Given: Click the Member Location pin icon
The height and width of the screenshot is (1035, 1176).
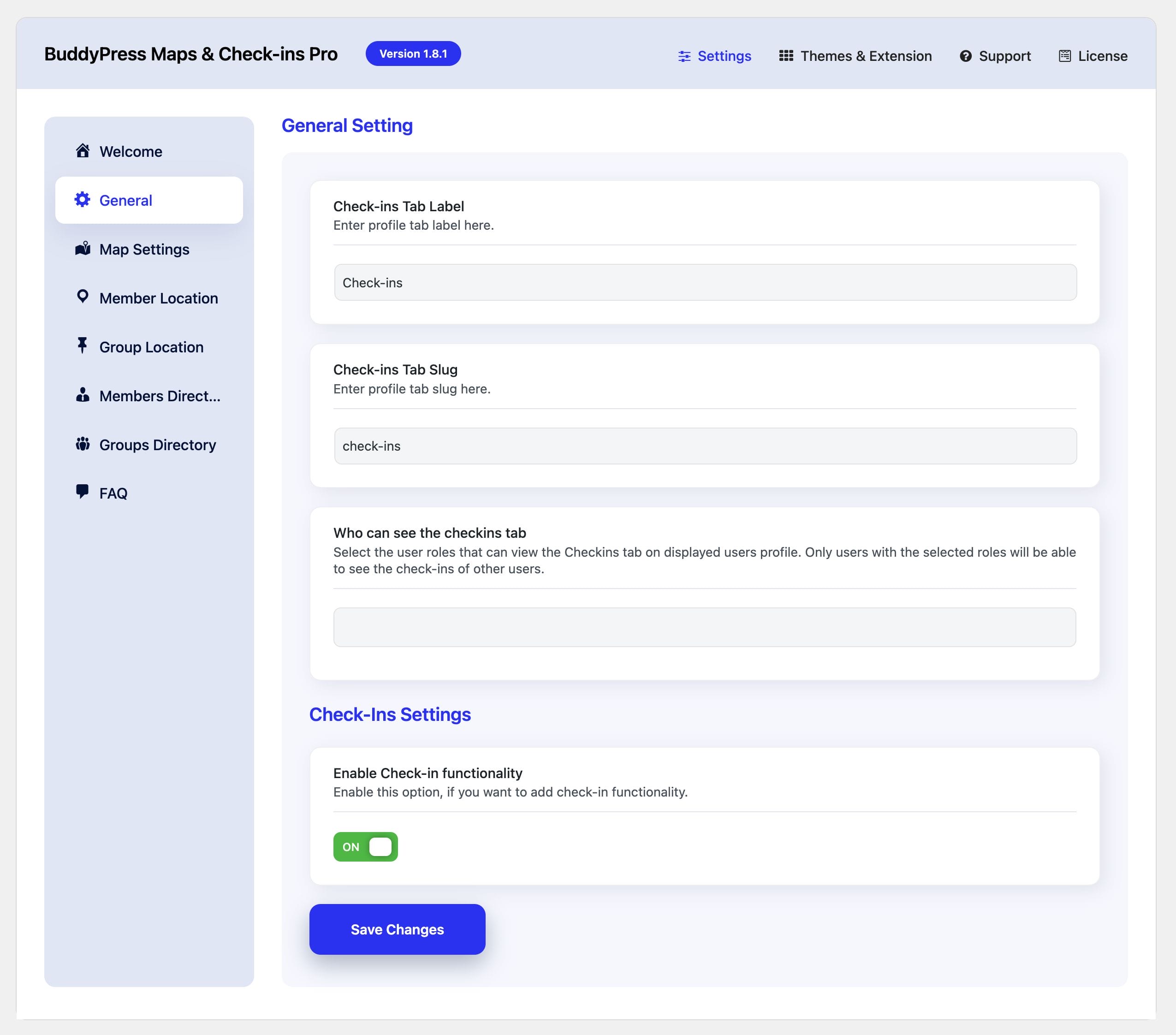Looking at the screenshot, I should pyautogui.click(x=82, y=297).
